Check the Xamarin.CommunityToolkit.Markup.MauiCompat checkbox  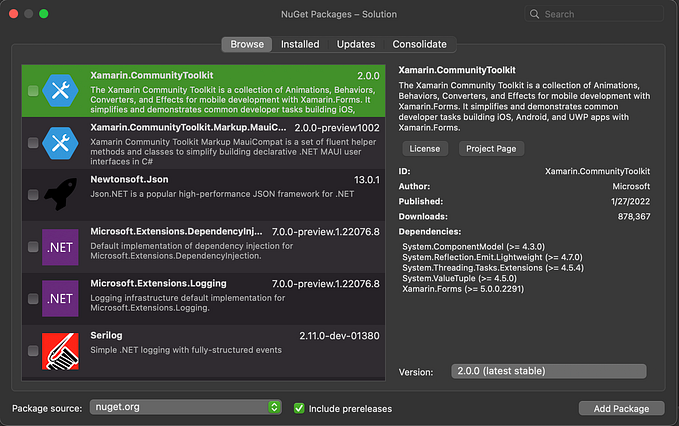tap(33, 143)
